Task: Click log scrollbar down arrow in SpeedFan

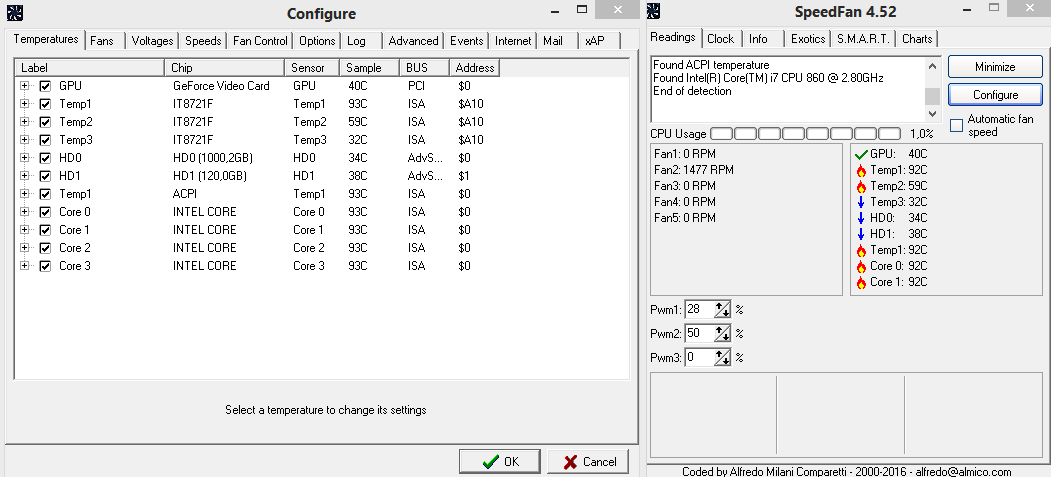Action: tap(932, 113)
